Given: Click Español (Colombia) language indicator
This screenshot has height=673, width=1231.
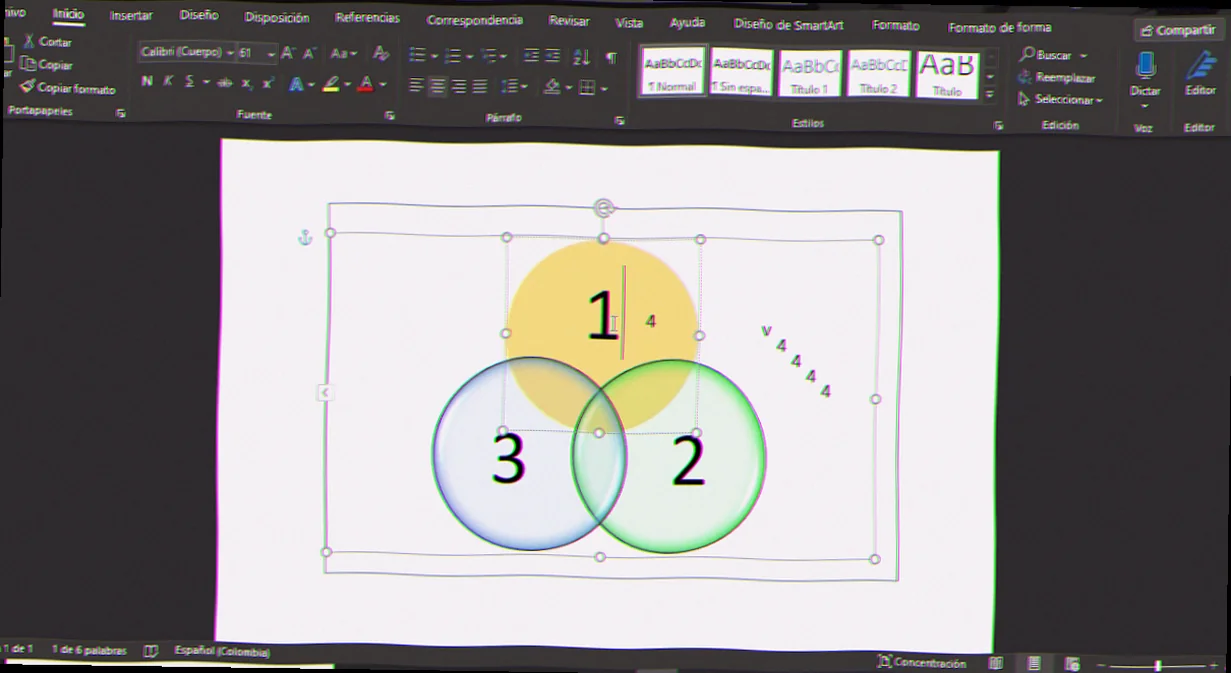Looking at the screenshot, I should click(222, 651).
